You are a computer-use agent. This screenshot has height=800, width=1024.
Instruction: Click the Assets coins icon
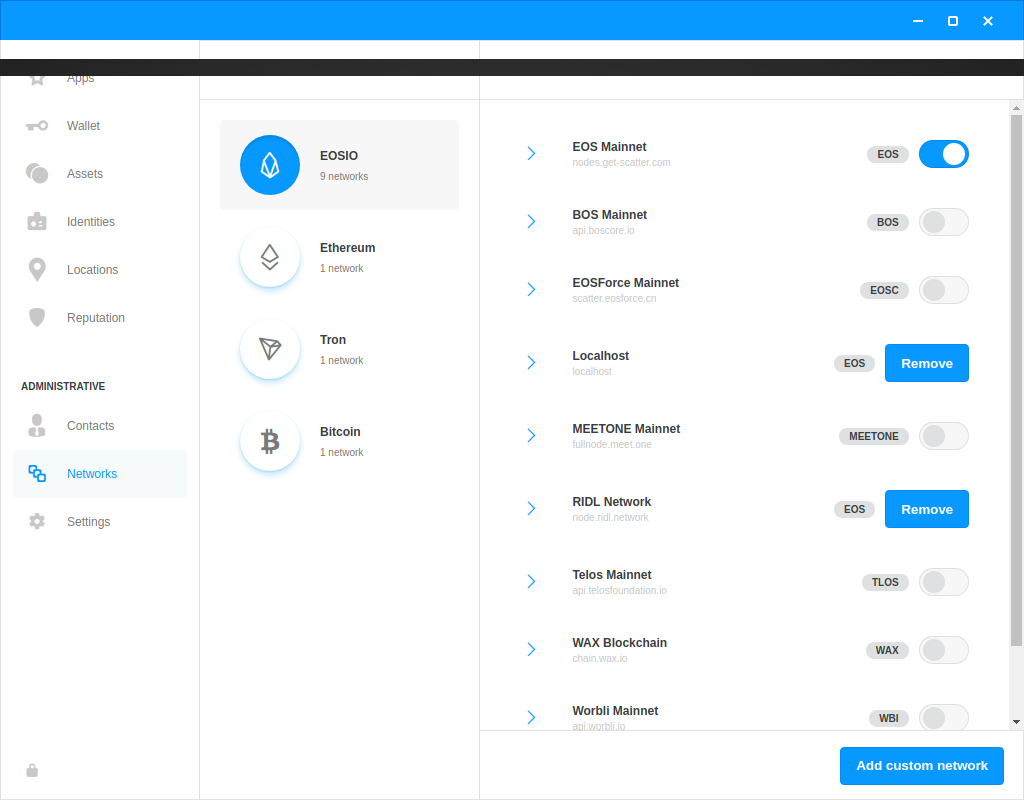pos(37,173)
